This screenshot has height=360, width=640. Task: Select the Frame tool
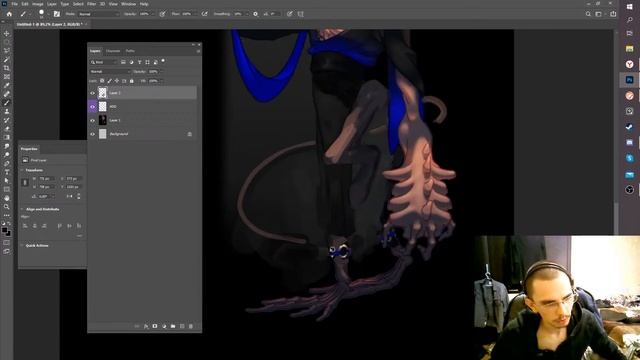coord(7,76)
